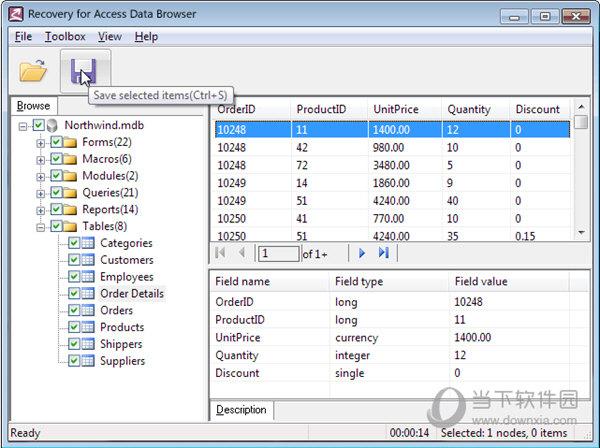600x448 pixels.
Task: Click the page number input field
Action: (x=279, y=254)
